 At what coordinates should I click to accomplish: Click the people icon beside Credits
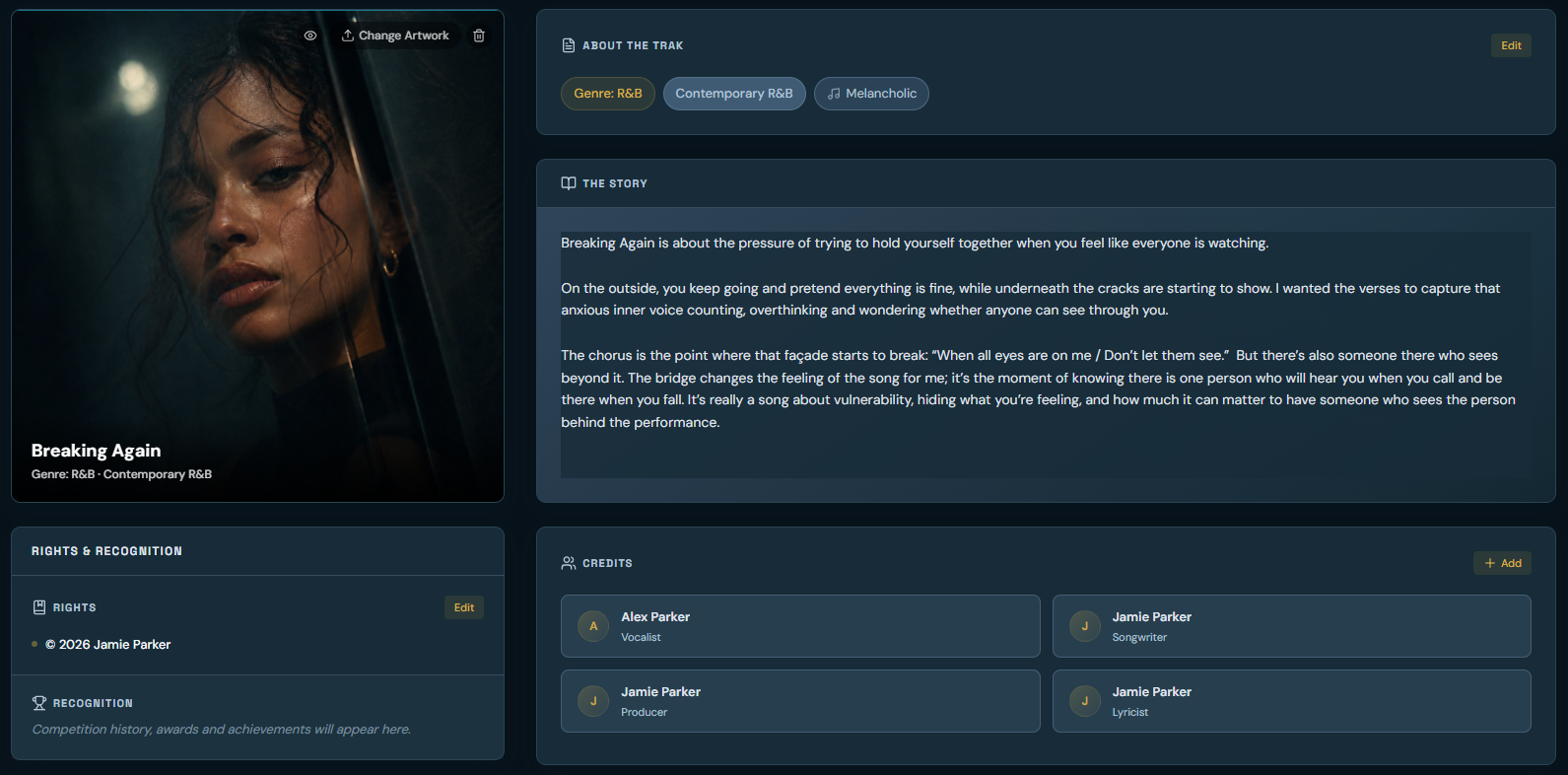[x=569, y=563]
